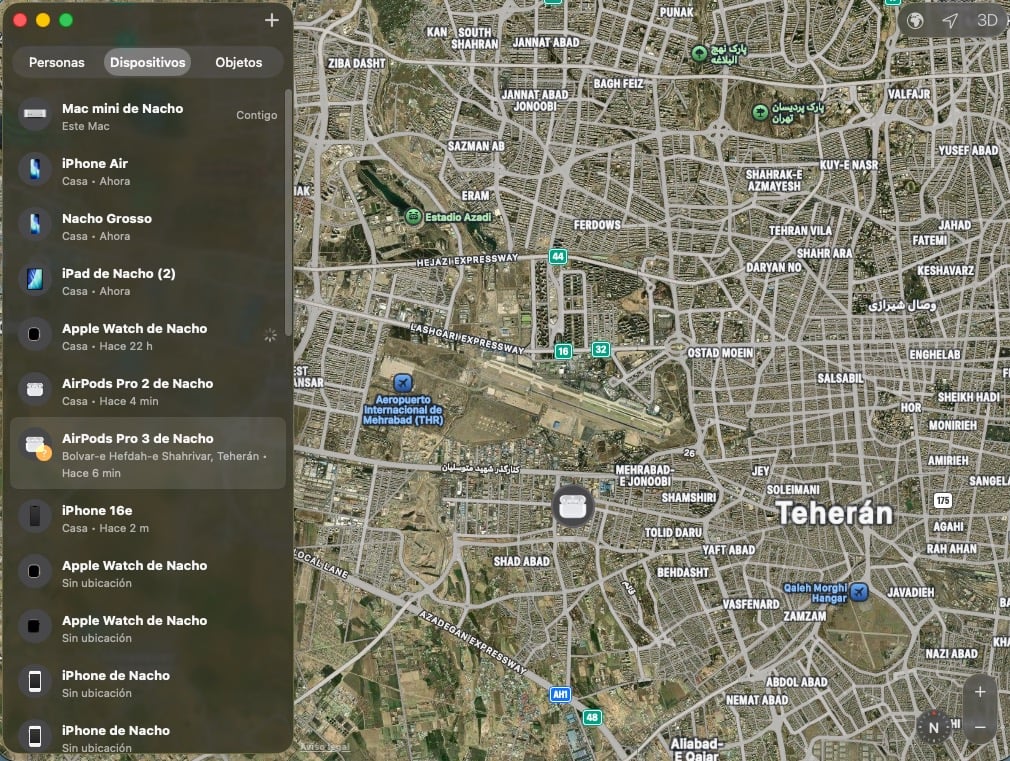
Task: Click the current location arrow icon
Action: (950, 21)
